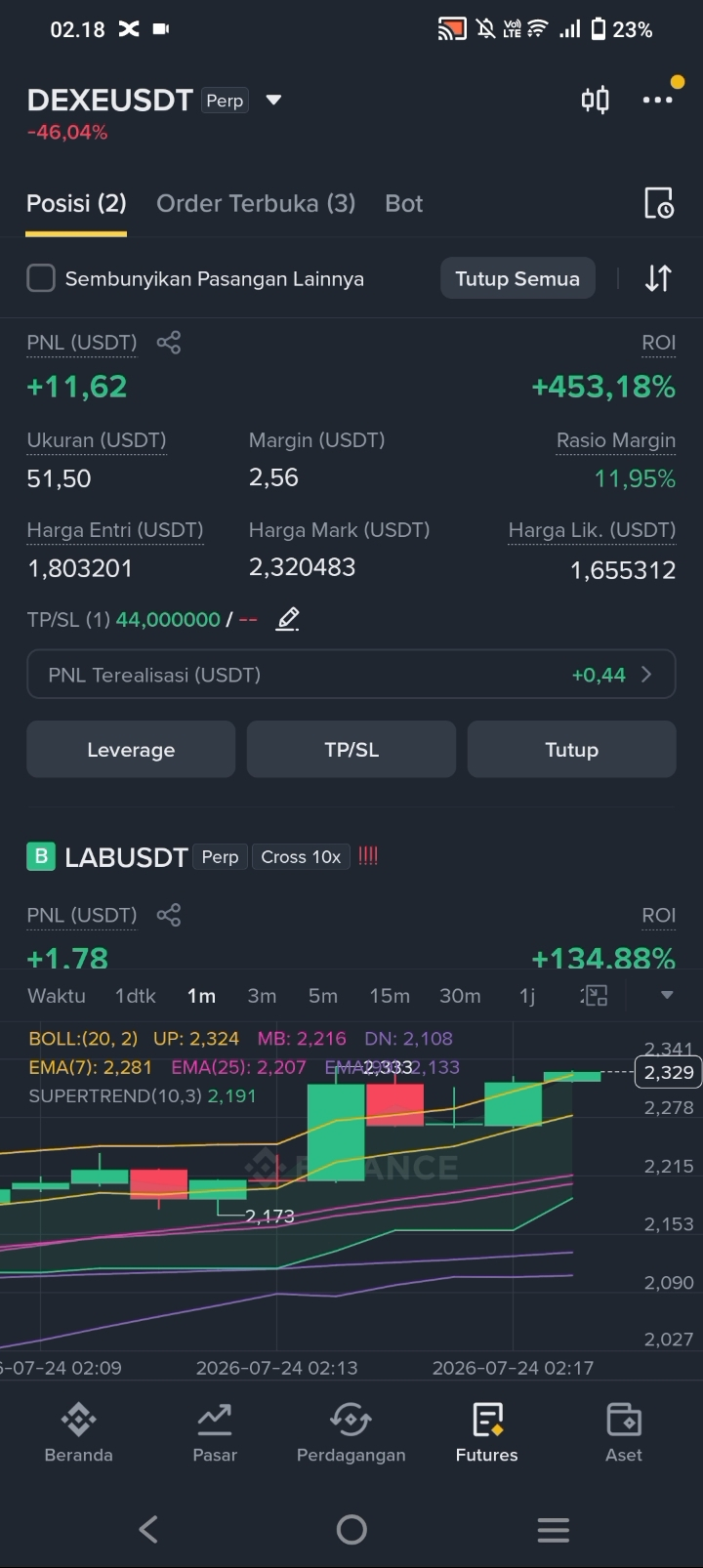
Task: Open the candlestick chart icon in header
Action: 595,100
